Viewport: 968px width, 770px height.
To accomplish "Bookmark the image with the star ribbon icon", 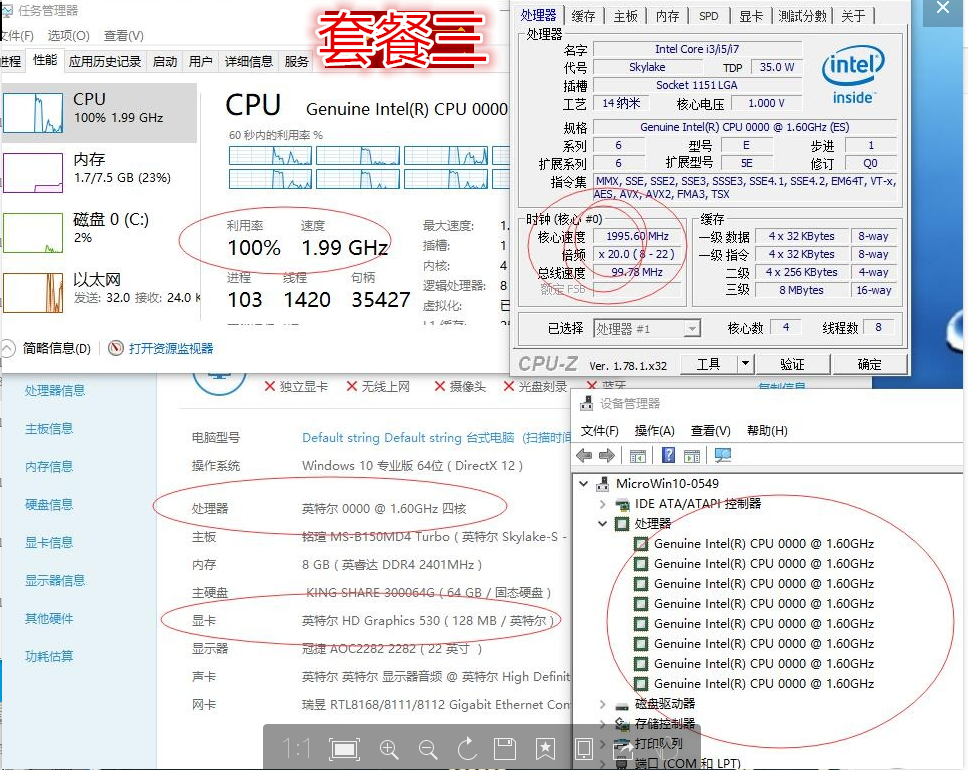I will click(x=545, y=749).
